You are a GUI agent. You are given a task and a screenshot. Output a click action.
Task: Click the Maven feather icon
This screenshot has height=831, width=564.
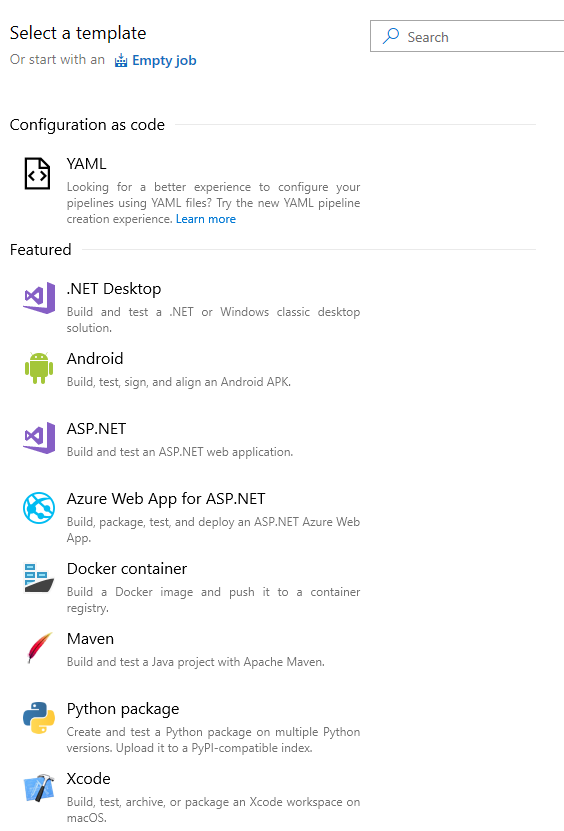coord(40,648)
